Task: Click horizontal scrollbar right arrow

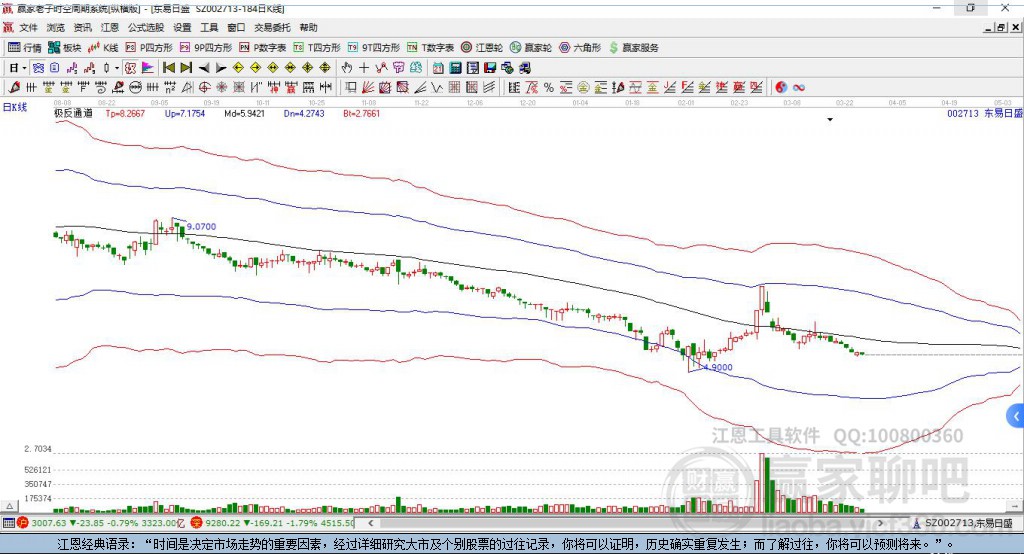Action: 880,523
